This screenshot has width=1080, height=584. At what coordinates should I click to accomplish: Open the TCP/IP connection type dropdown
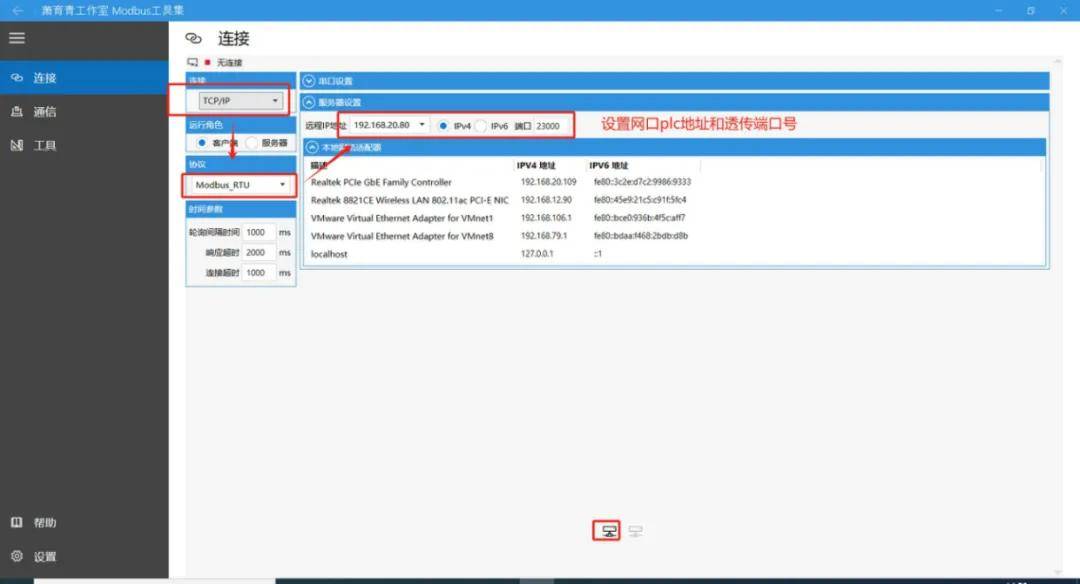pos(239,101)
